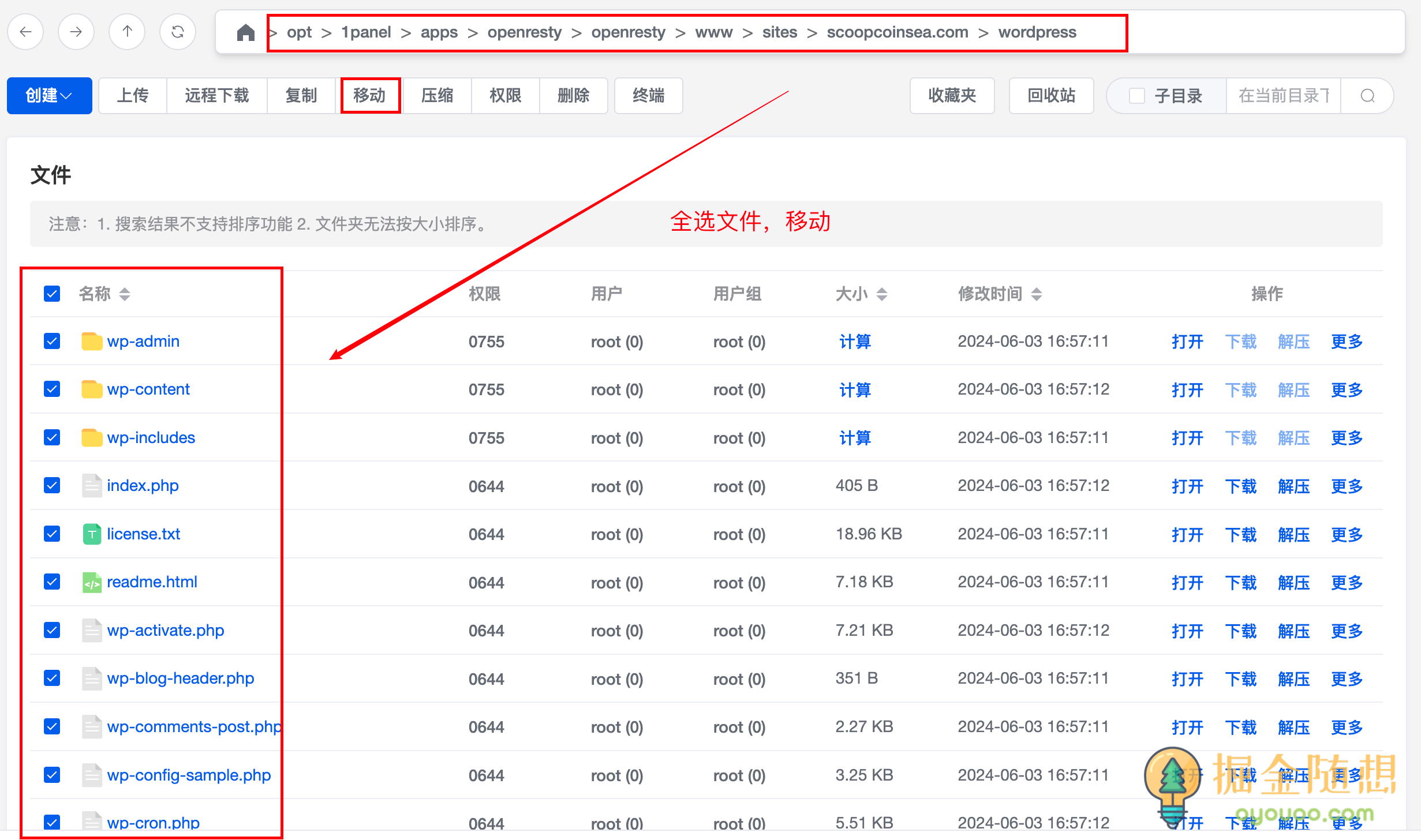Click the 权限 permissions toolbar button
The width and height of the screenshot is (1421, 840).
pyautogui.click(x=505, y=96)
